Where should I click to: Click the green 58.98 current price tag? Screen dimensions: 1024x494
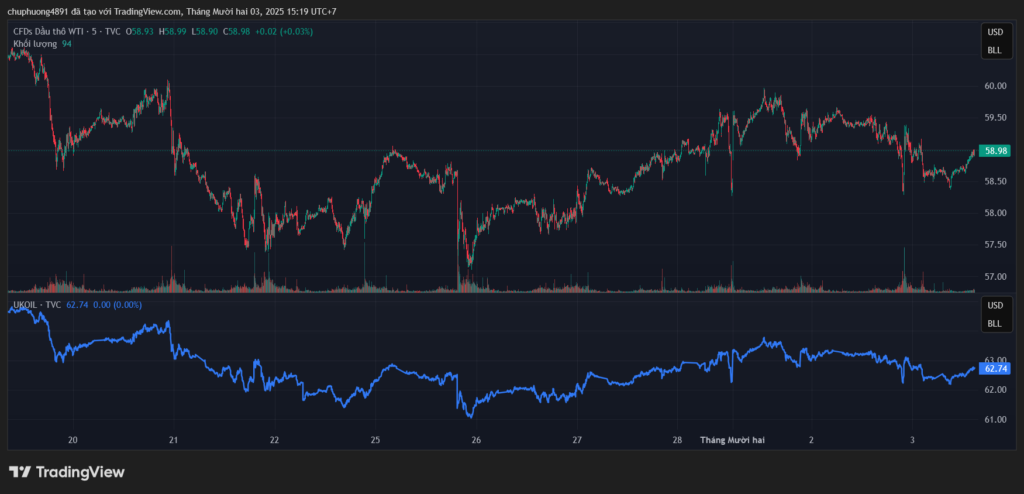coord(996,151)
